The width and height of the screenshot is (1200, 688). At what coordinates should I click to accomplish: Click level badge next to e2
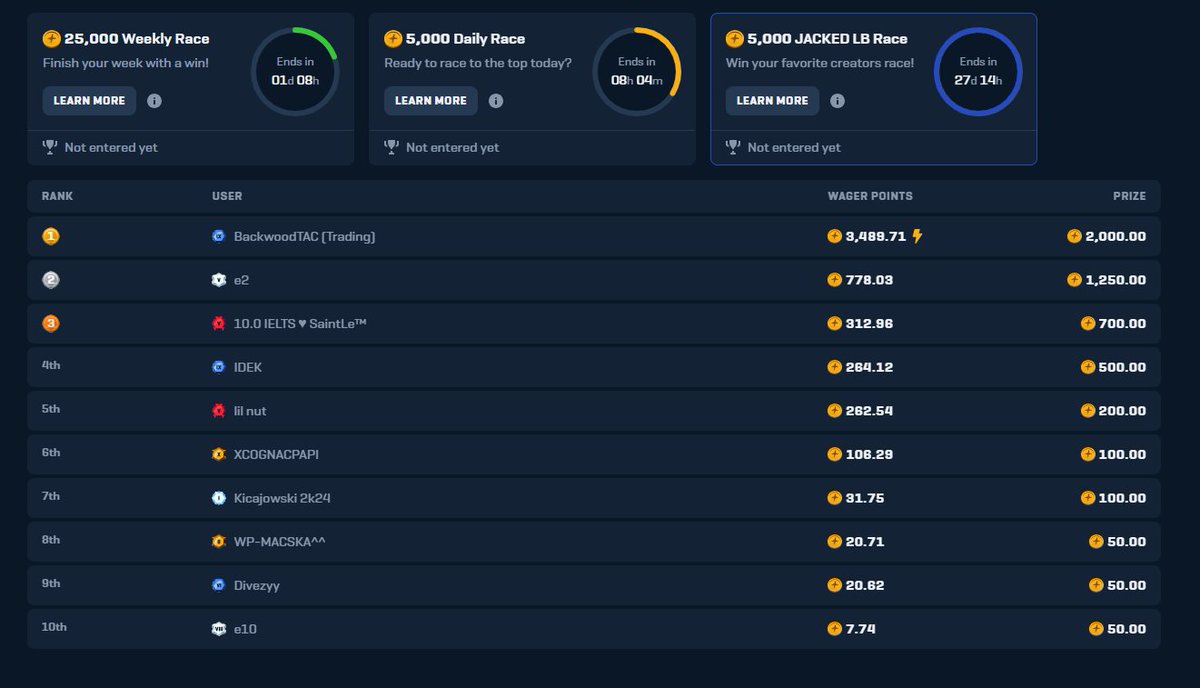click(219, 280)
